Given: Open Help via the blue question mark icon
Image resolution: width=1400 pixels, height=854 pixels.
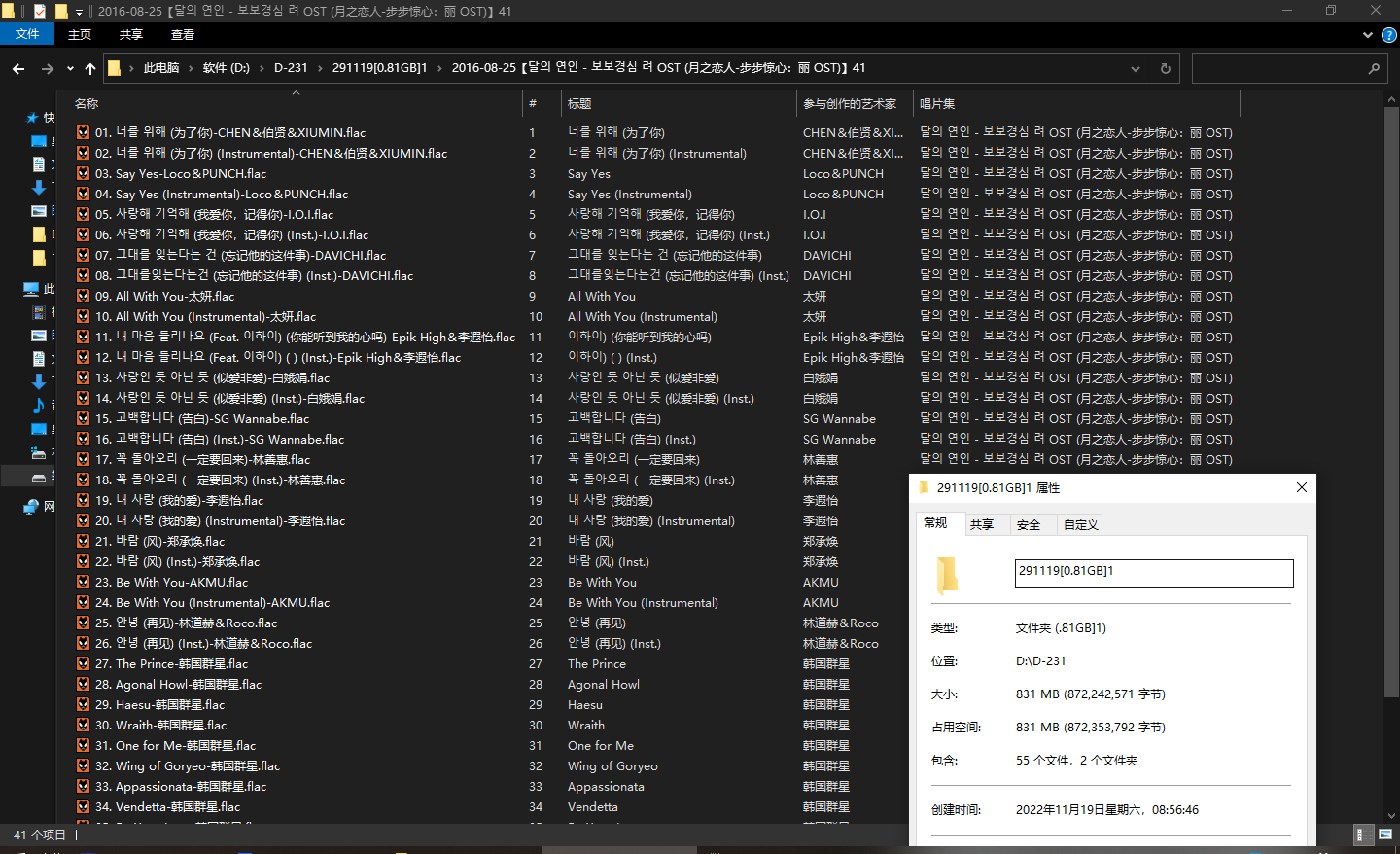Looking at the screenshot, I should pos(1389,35).
